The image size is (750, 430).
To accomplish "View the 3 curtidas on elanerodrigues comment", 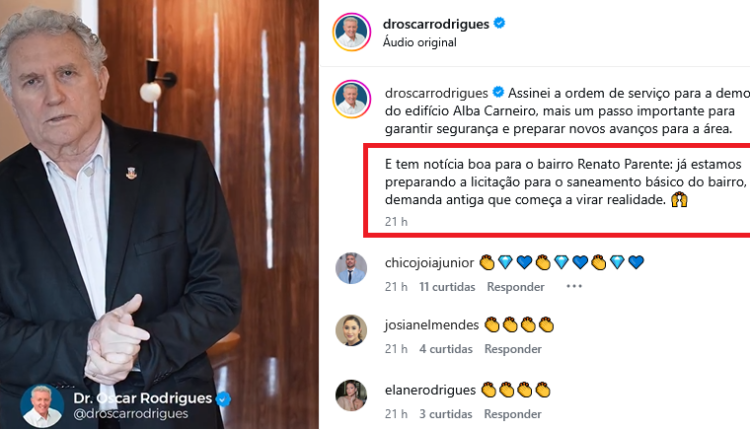I will point(446,414).
